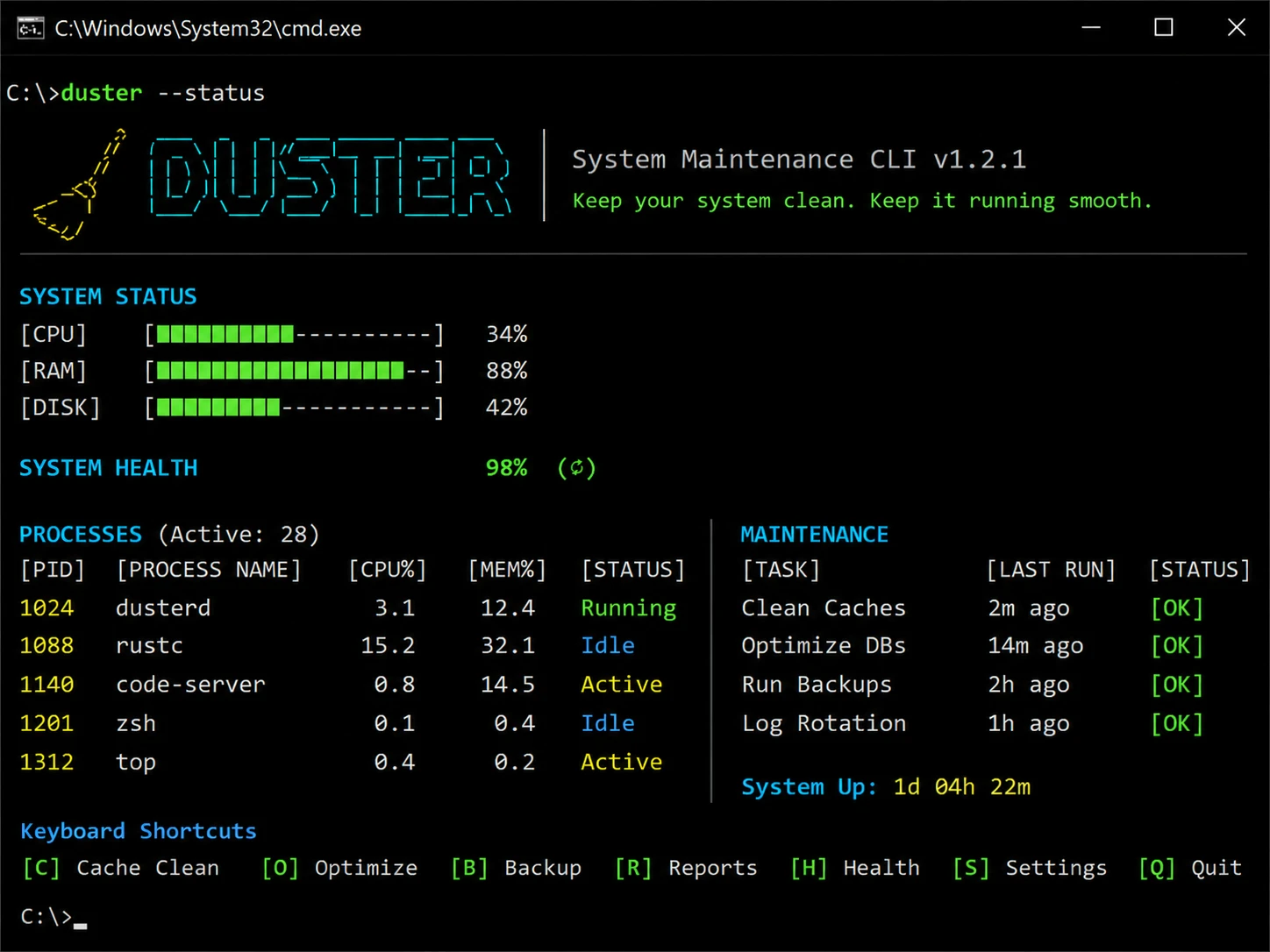Screen dimensions: 1270x952
Task: Click the SYSTEM STATUS heading
Action: tap(108, 296)
